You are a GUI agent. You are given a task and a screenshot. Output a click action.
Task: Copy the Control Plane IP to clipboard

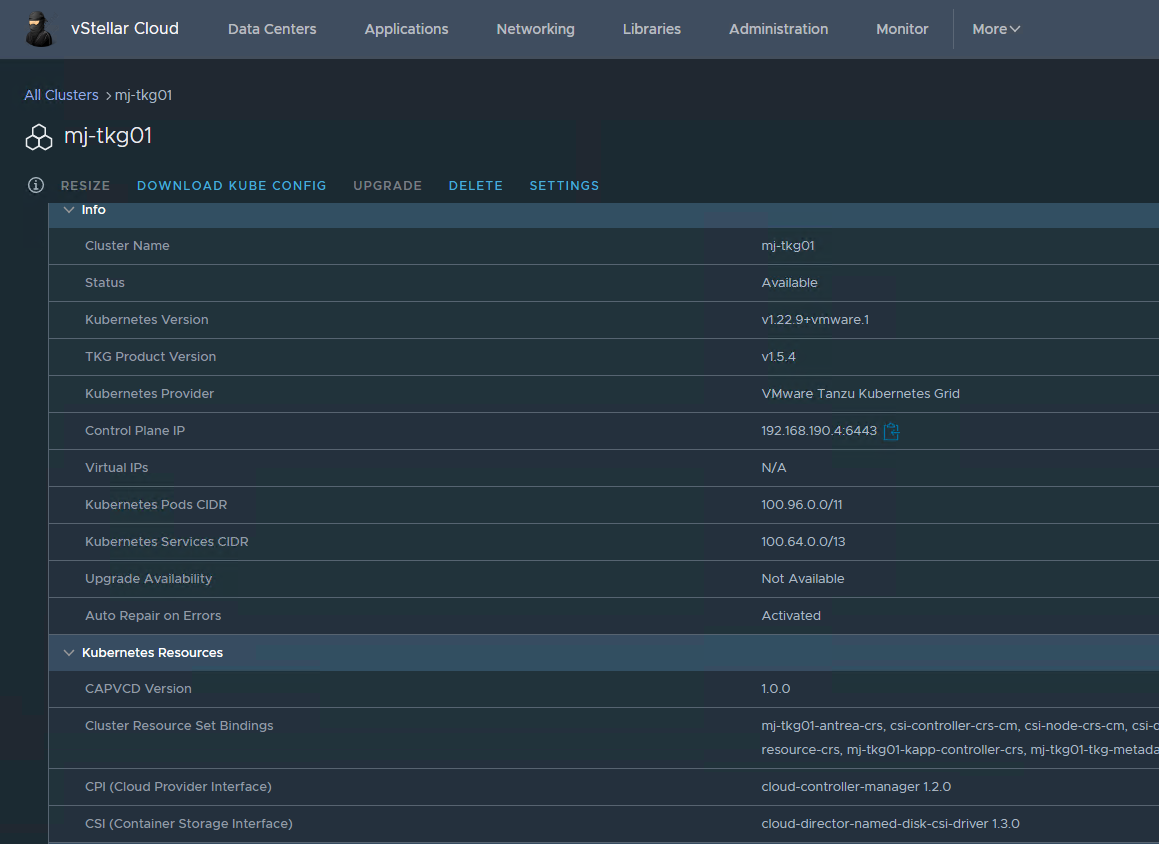(x=892, y=431)
